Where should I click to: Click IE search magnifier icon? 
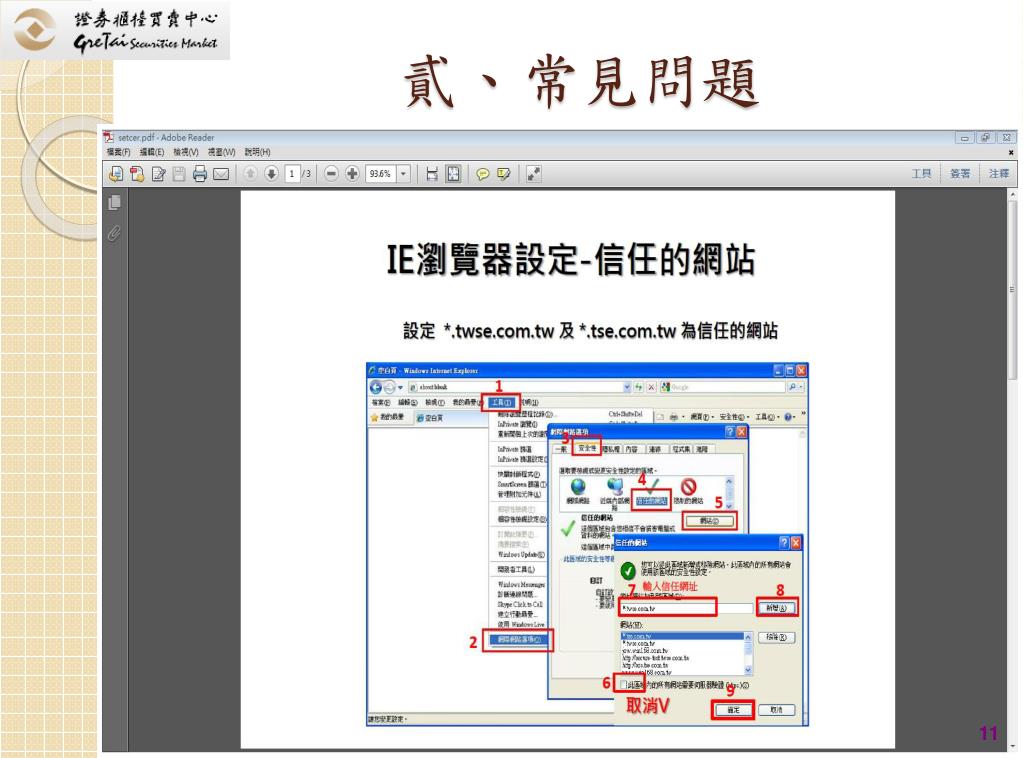(x=793, y=387)
